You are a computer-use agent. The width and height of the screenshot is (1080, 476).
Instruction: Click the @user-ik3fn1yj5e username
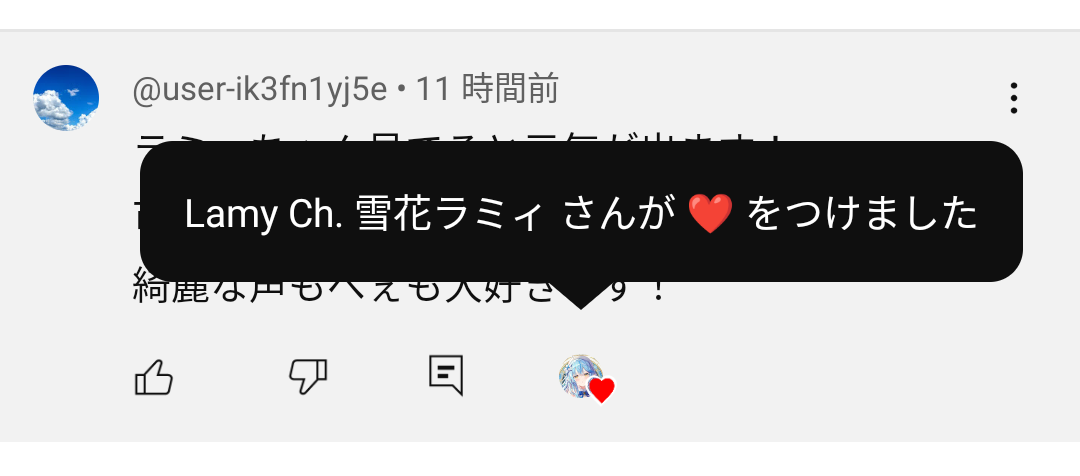260,90
